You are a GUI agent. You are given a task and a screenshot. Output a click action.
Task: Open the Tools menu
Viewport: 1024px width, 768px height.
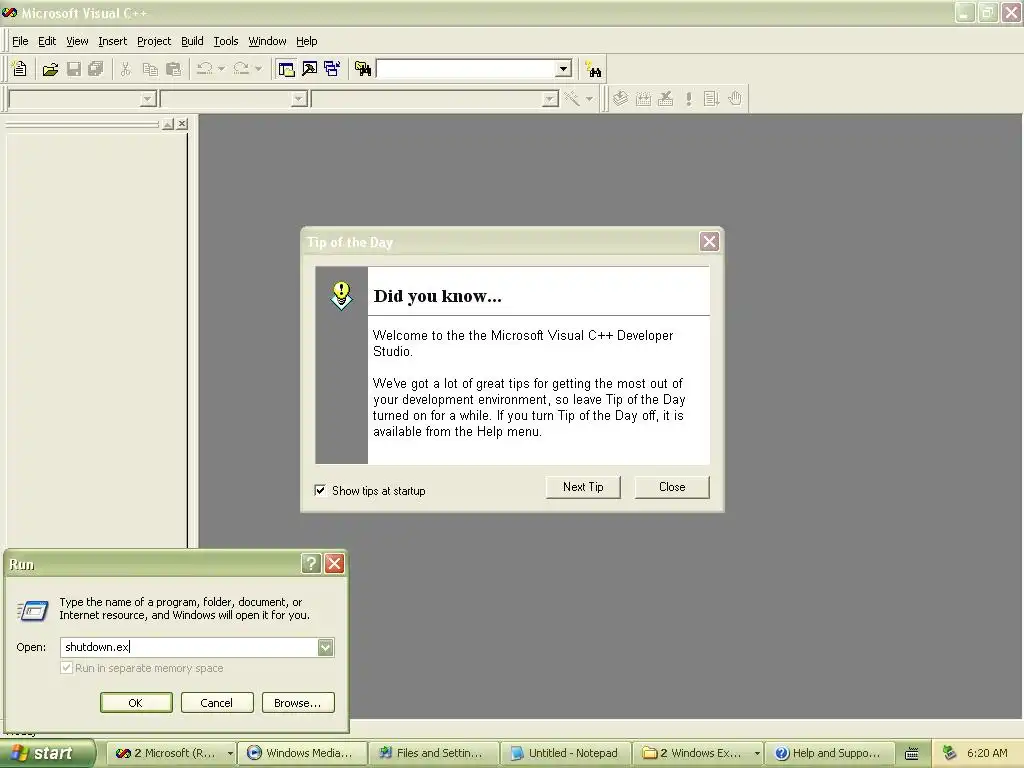pos(226,41)
